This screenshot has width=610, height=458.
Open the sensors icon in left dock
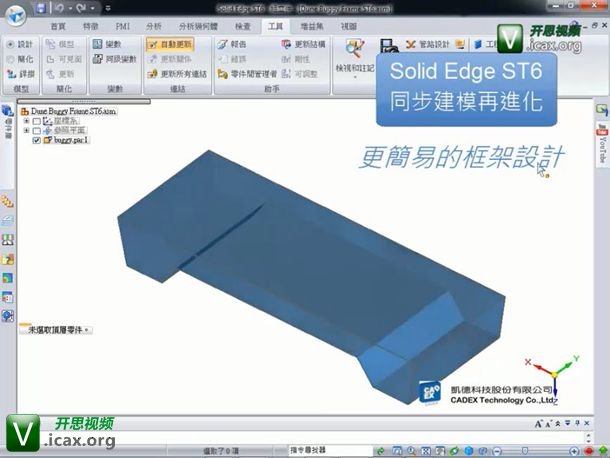click(x=7, y=240)
